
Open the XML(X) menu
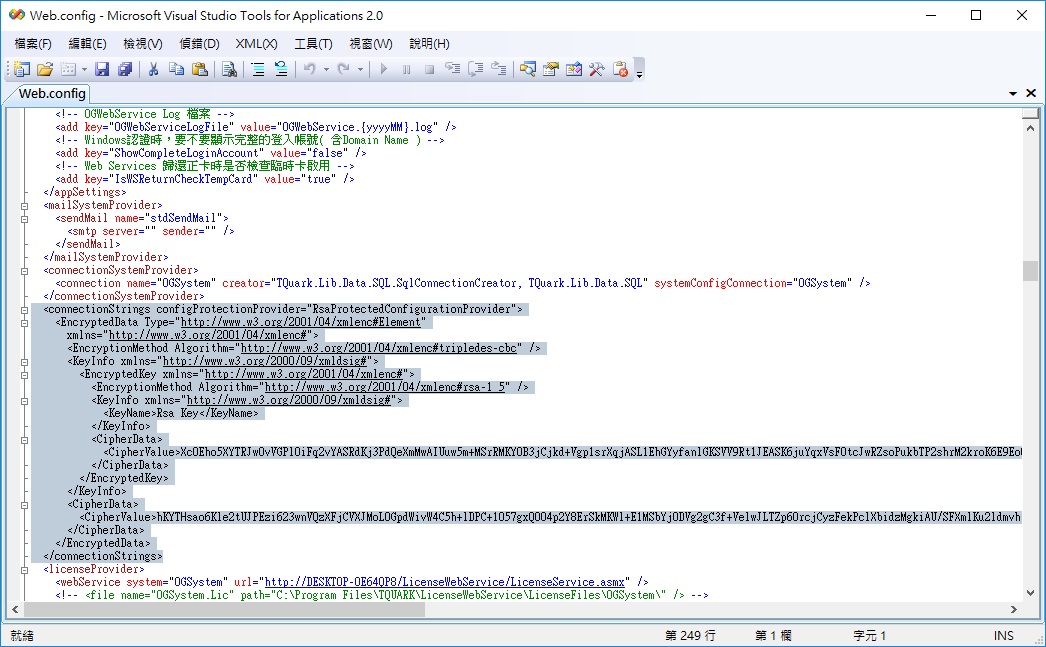pyautogui.click(x=256, y=43)
